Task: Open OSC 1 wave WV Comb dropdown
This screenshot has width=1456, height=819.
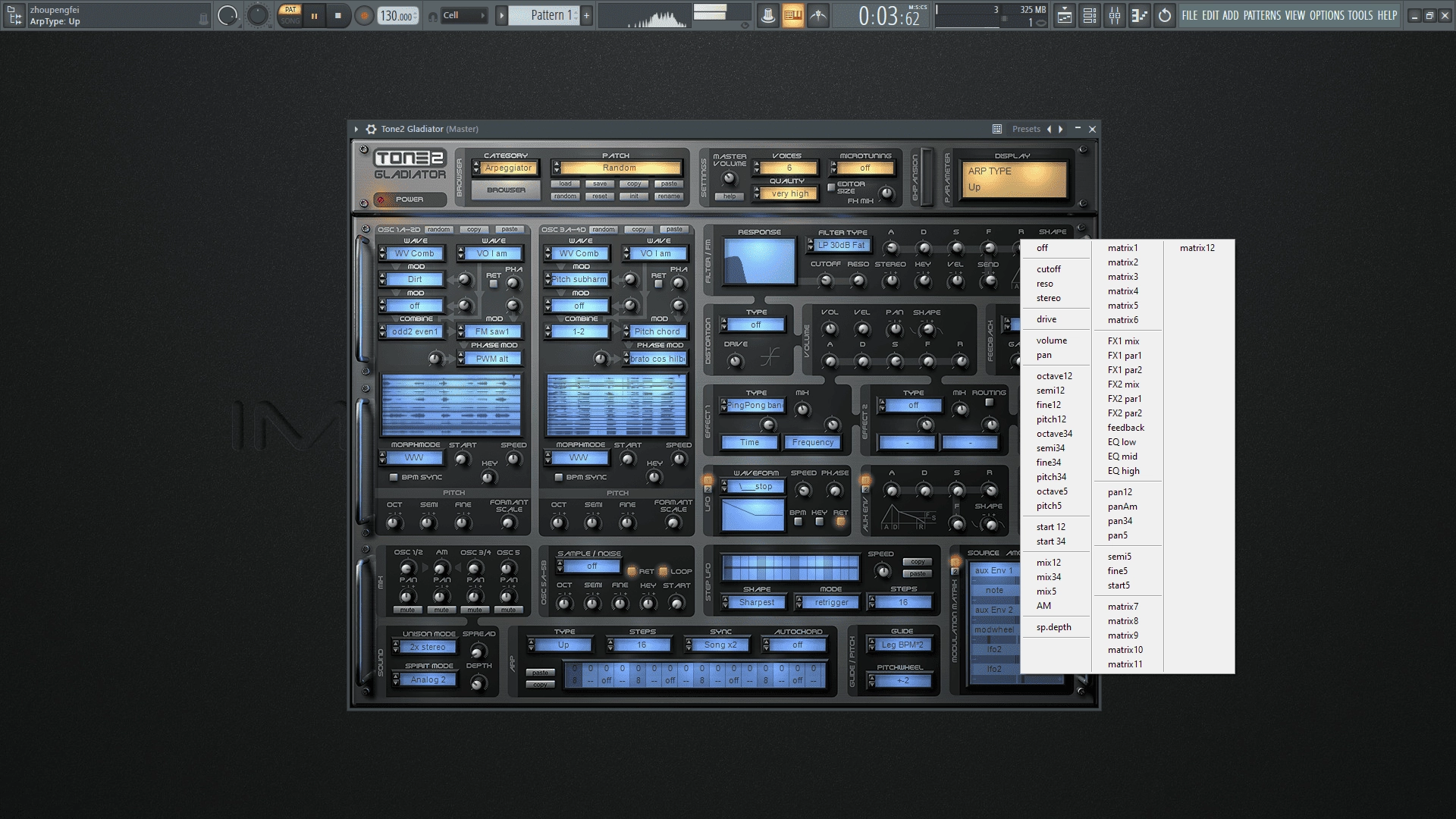Action: pos(412,253)
